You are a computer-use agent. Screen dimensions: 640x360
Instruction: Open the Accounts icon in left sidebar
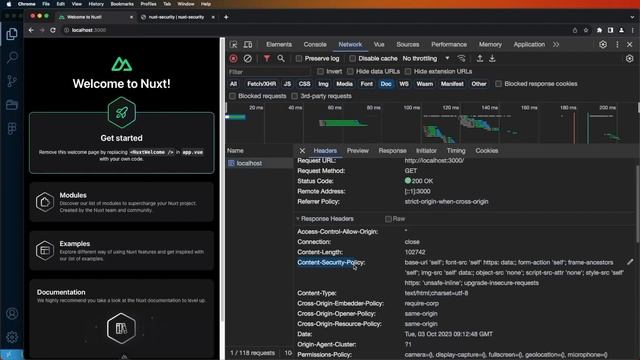[x=12, y=313]
